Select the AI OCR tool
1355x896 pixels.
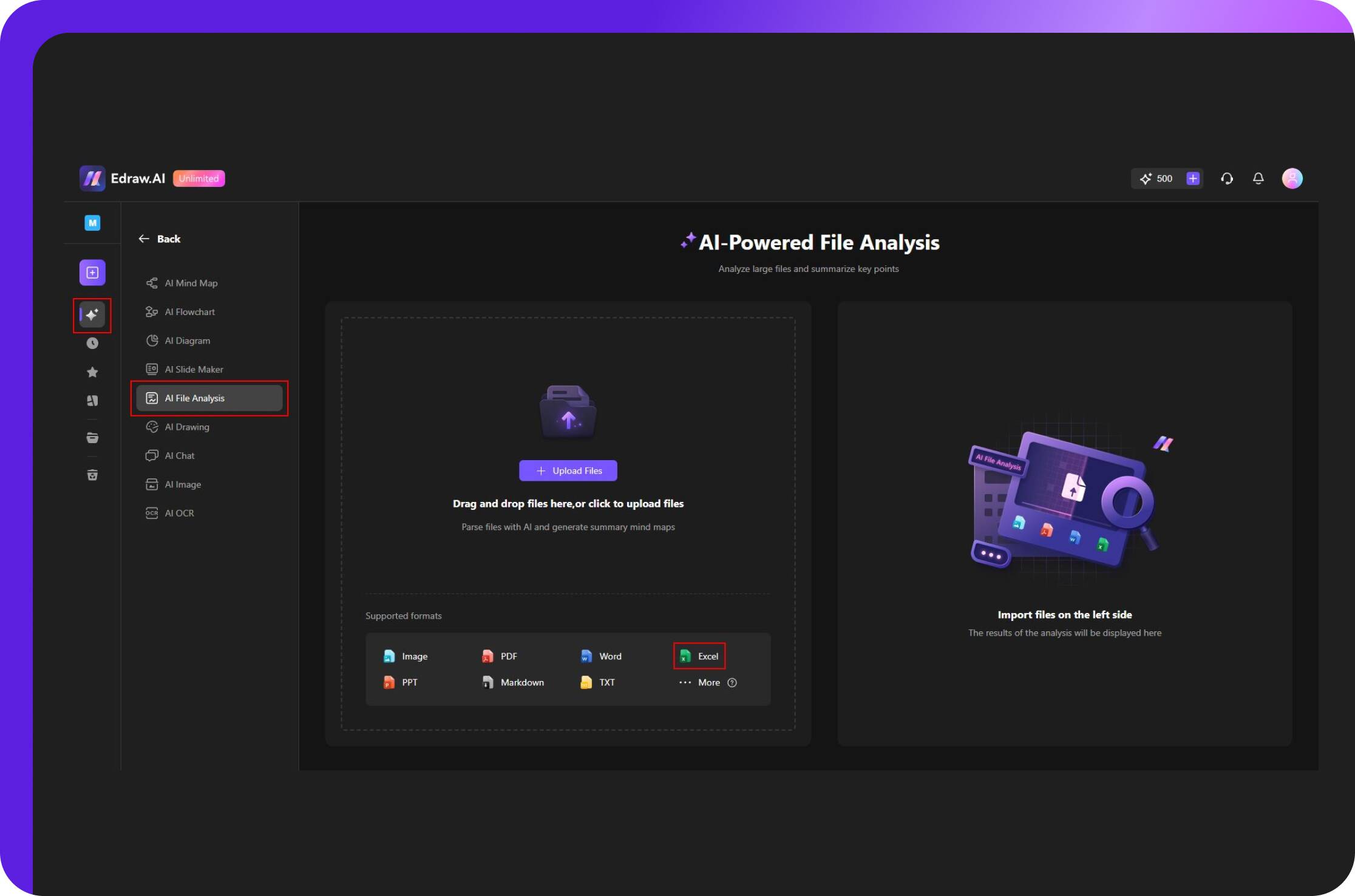click(178, 512)
